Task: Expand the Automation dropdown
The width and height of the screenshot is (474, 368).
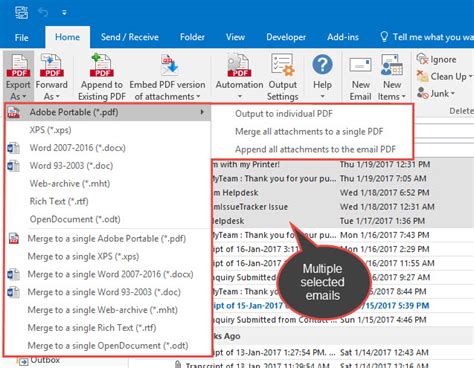Action: coord(240,97)
